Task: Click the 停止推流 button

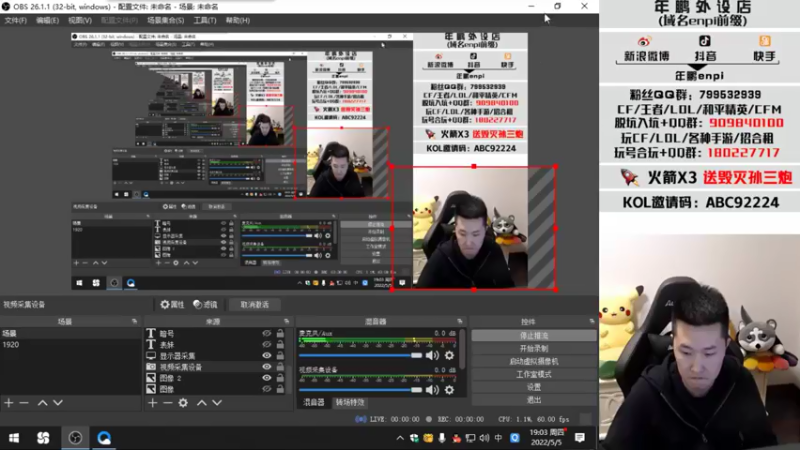Action: (x=534, y=336)
